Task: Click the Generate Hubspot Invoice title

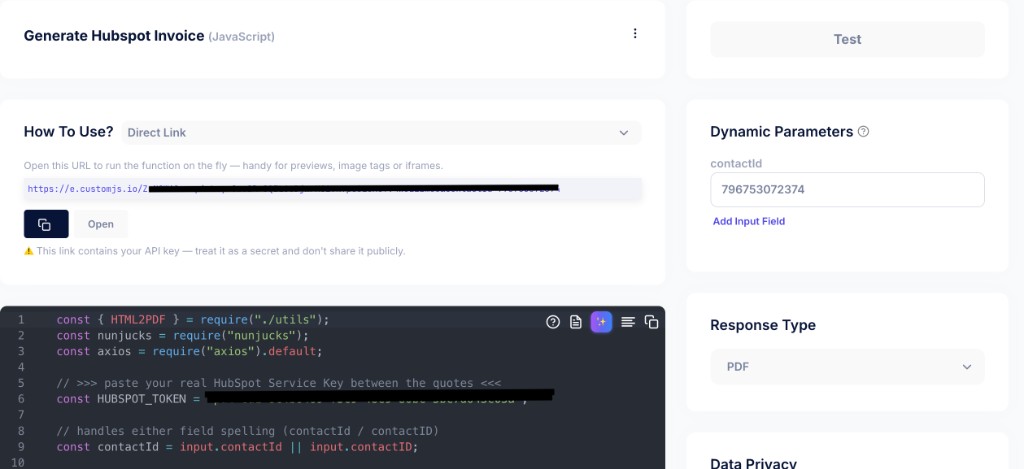Action: [x=114, y=36]
